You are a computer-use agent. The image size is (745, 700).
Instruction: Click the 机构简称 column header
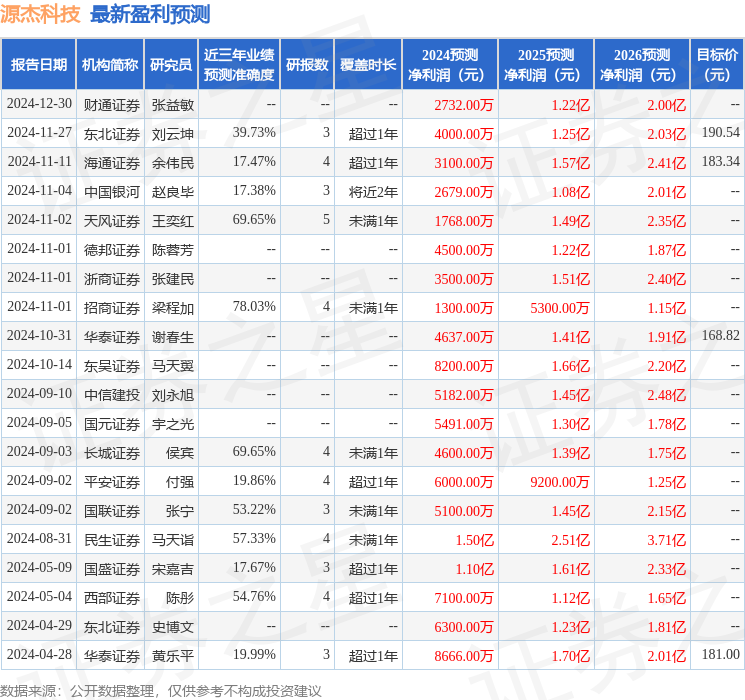[x=110, y=65]
